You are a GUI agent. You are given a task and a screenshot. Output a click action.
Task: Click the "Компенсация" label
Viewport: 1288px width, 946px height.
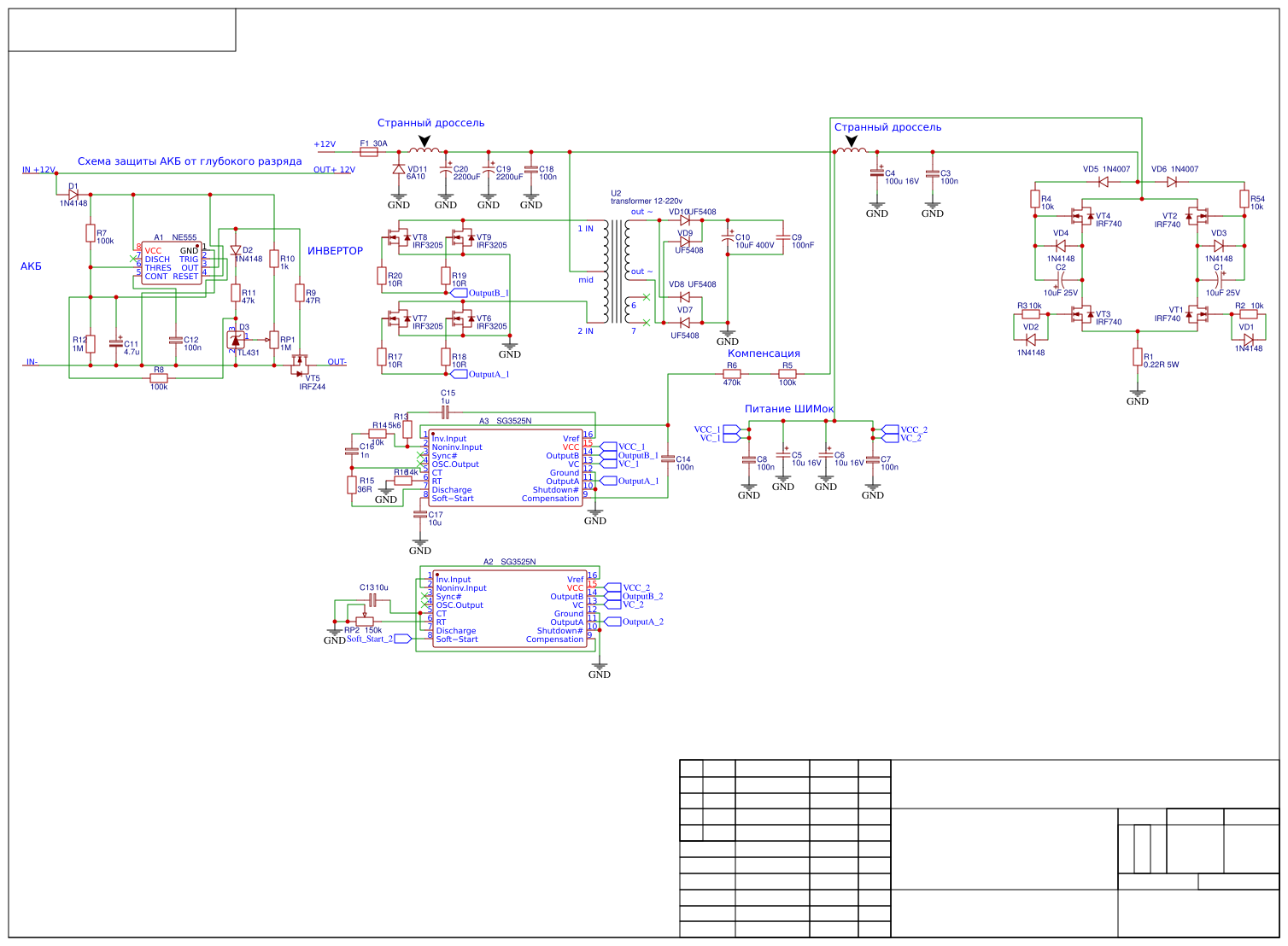tap(764, 353)
